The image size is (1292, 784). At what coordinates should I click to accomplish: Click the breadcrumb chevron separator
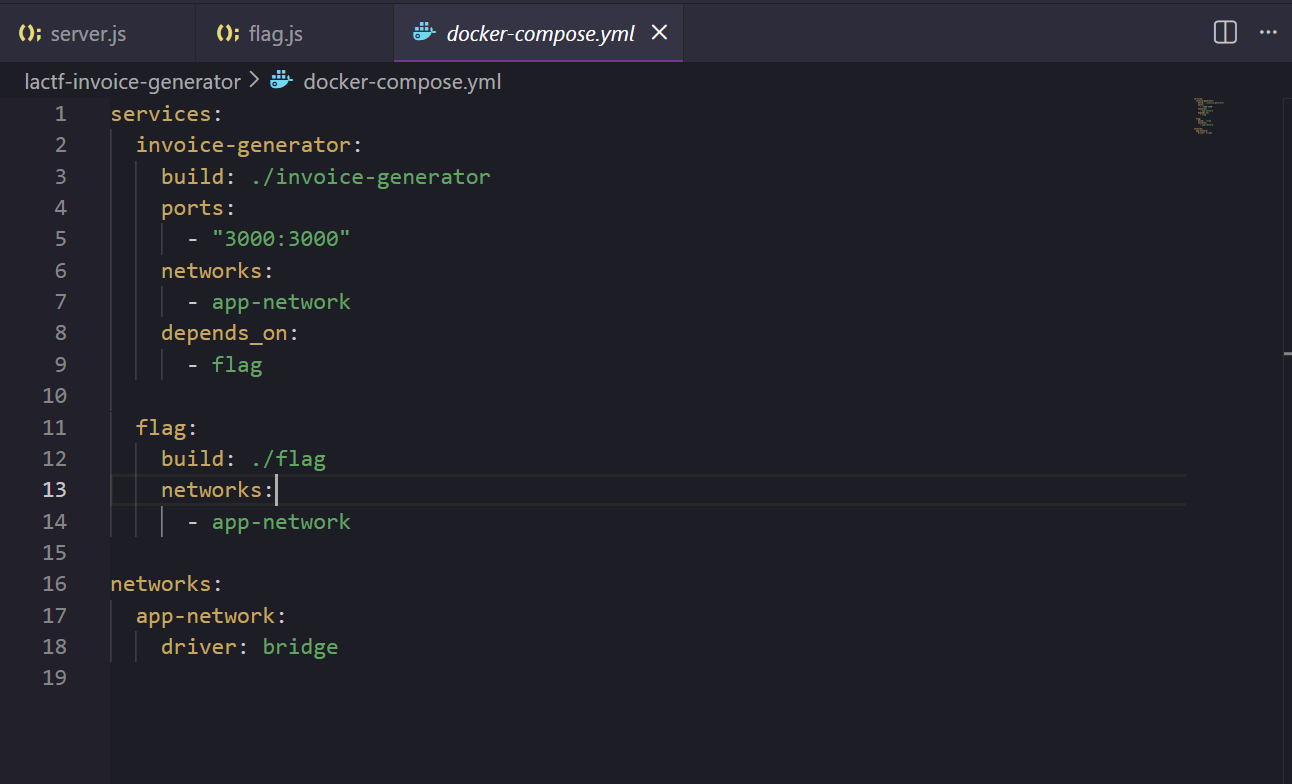tap(254, 81)
